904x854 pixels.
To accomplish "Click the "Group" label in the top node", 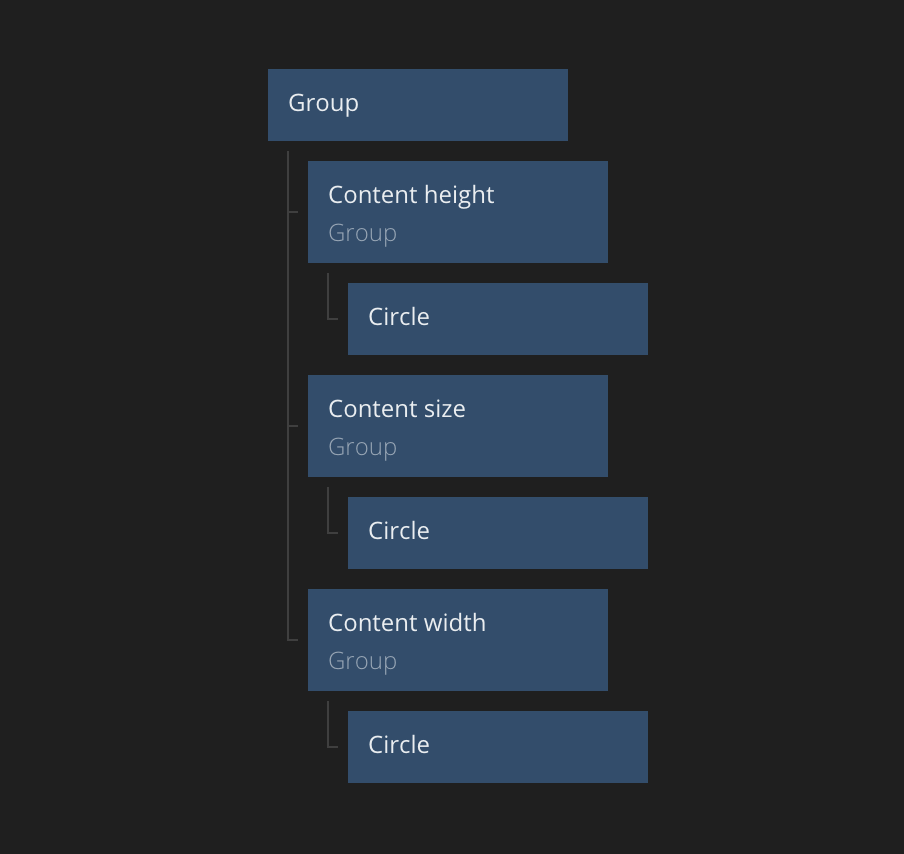I will (323, 103).
